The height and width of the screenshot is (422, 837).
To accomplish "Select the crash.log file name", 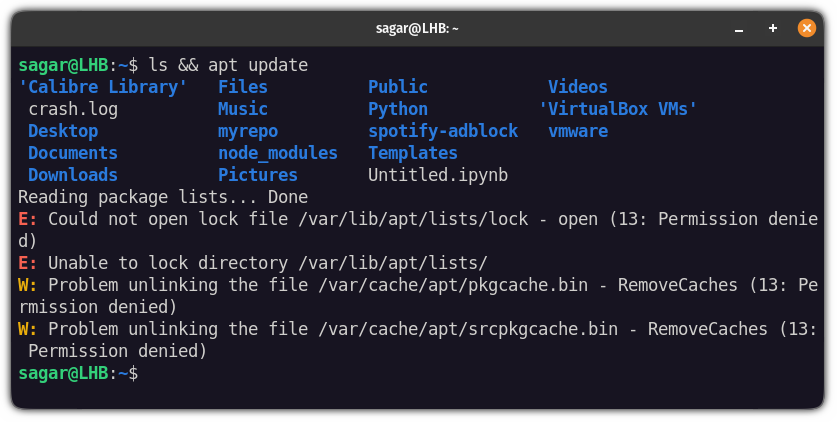I will coord(73,109).
